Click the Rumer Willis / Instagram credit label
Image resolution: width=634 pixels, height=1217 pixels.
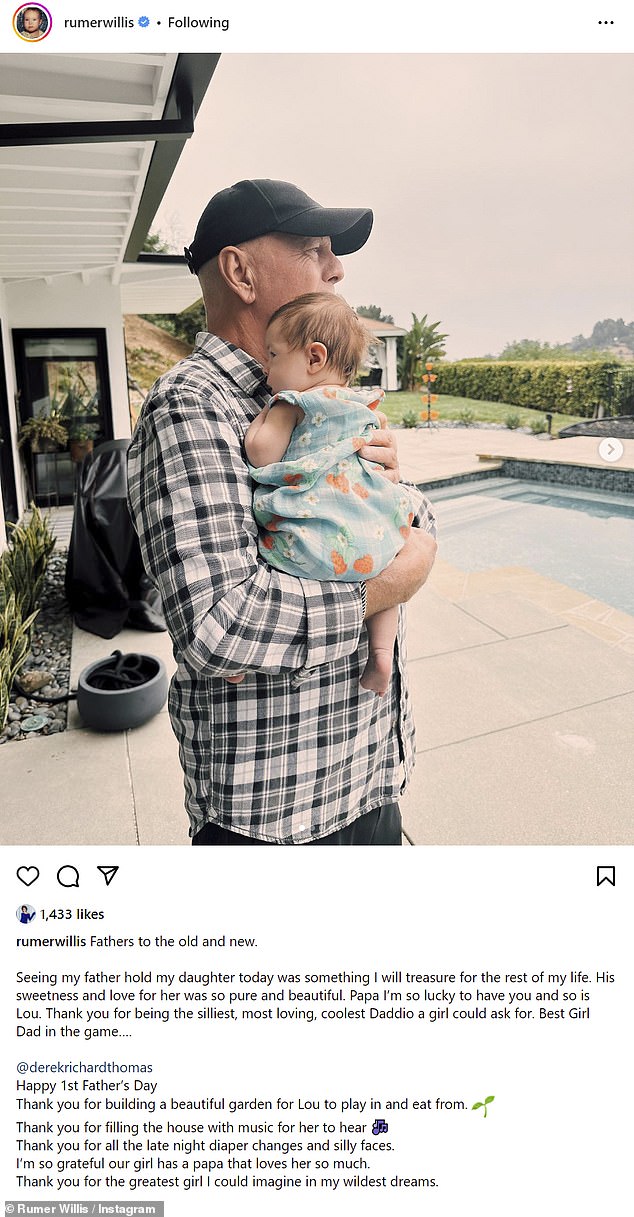coord(81,1208)
